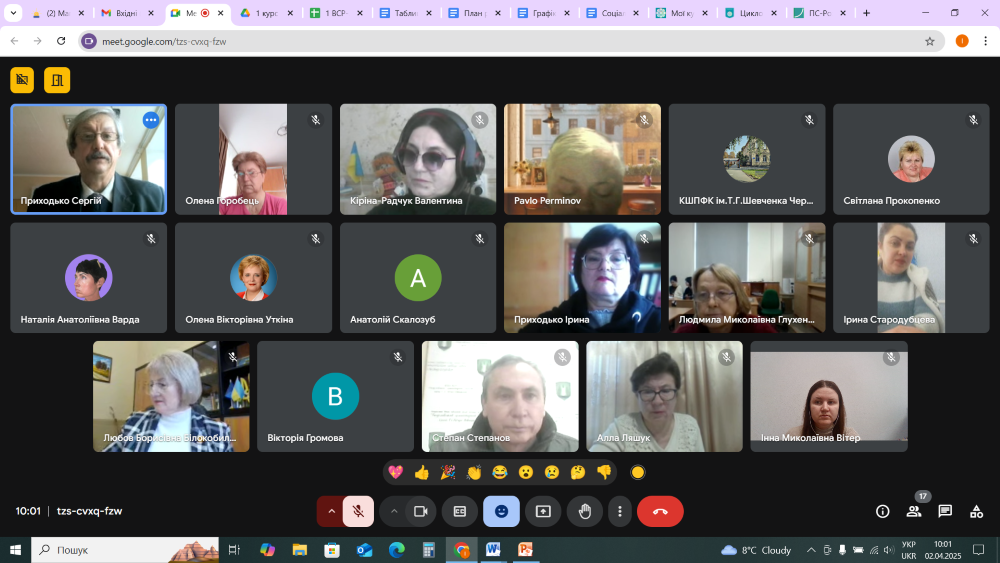Image resolution: width=1000 pixels, height=563 pixels.
Task: Open chat with everyone
Action: (x=945, y=511)
